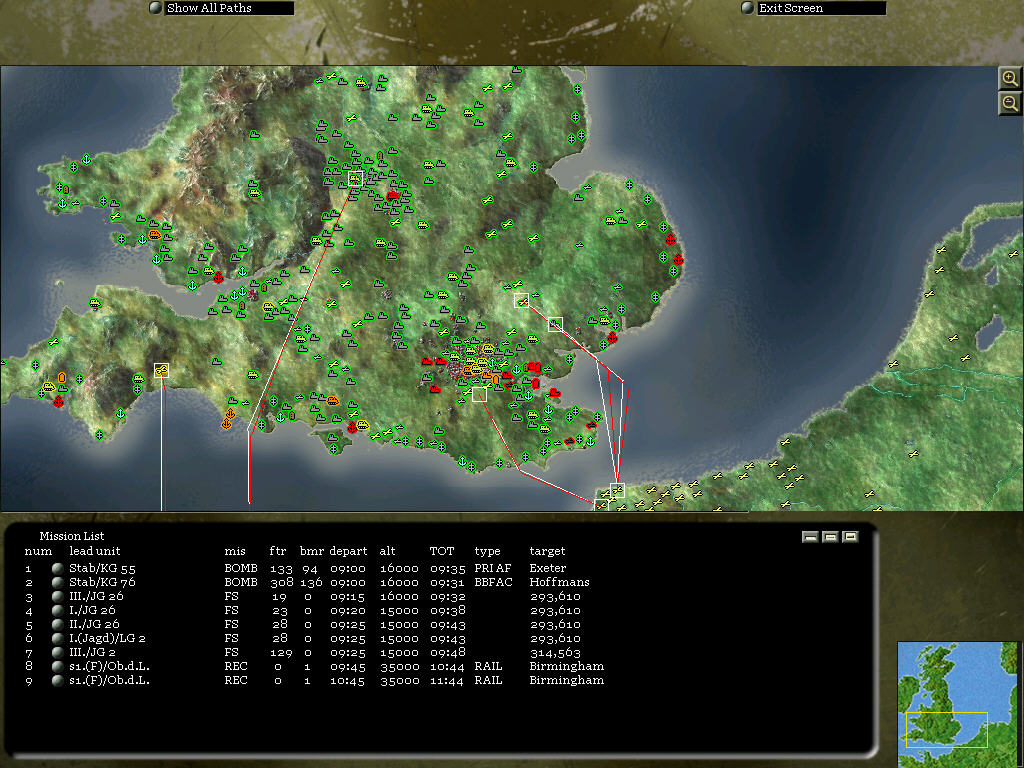Click fighter count 308
Screen dimensions: 1024x768
tap(281, 582)
